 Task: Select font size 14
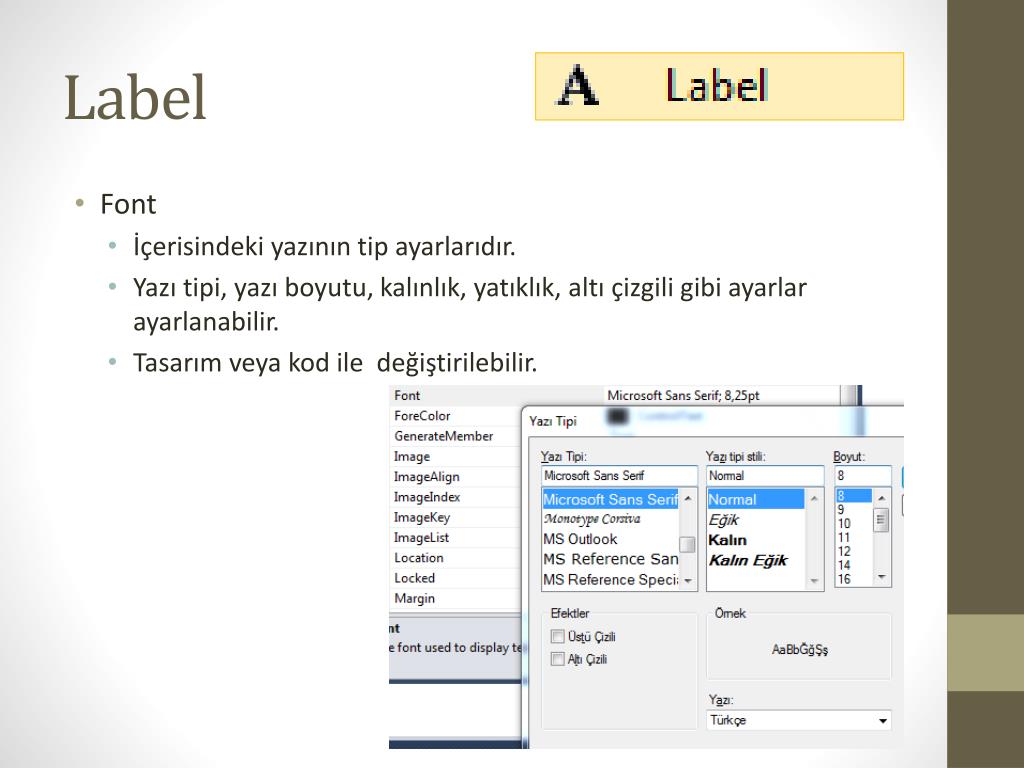854,566
